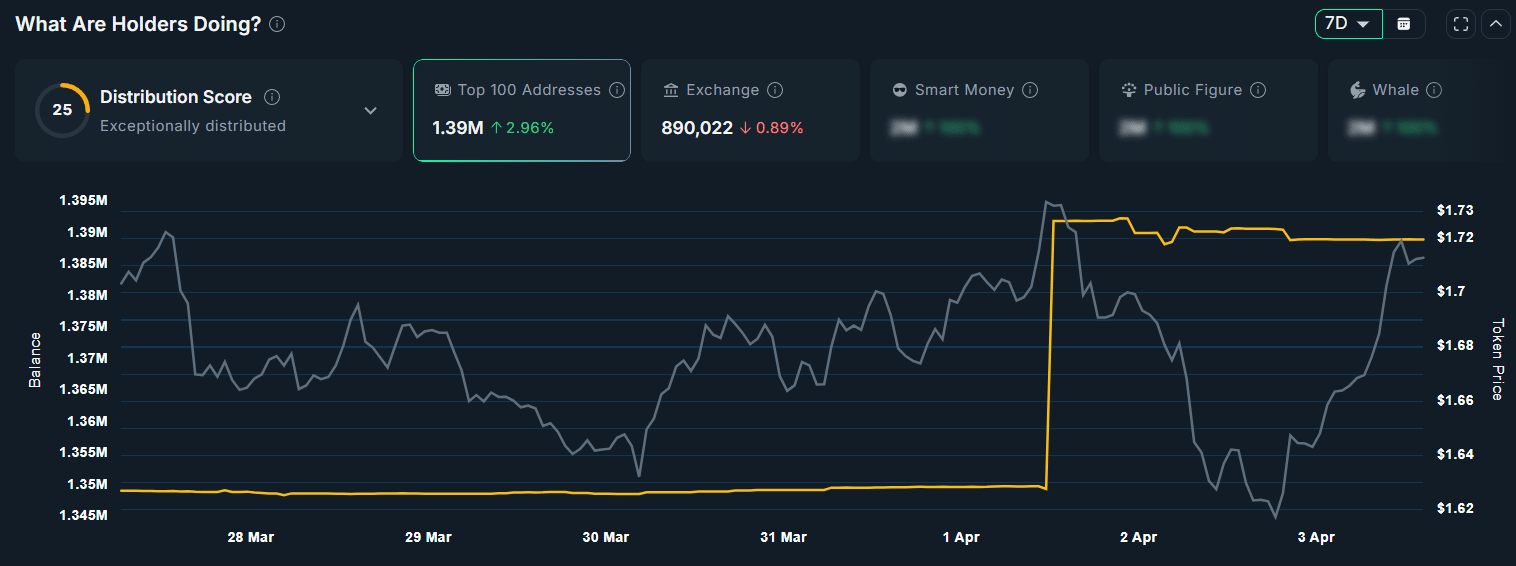Viewport: 1516px width, 566px height.
Task: Switch to the Smart Money card
Action: (978, 110)
